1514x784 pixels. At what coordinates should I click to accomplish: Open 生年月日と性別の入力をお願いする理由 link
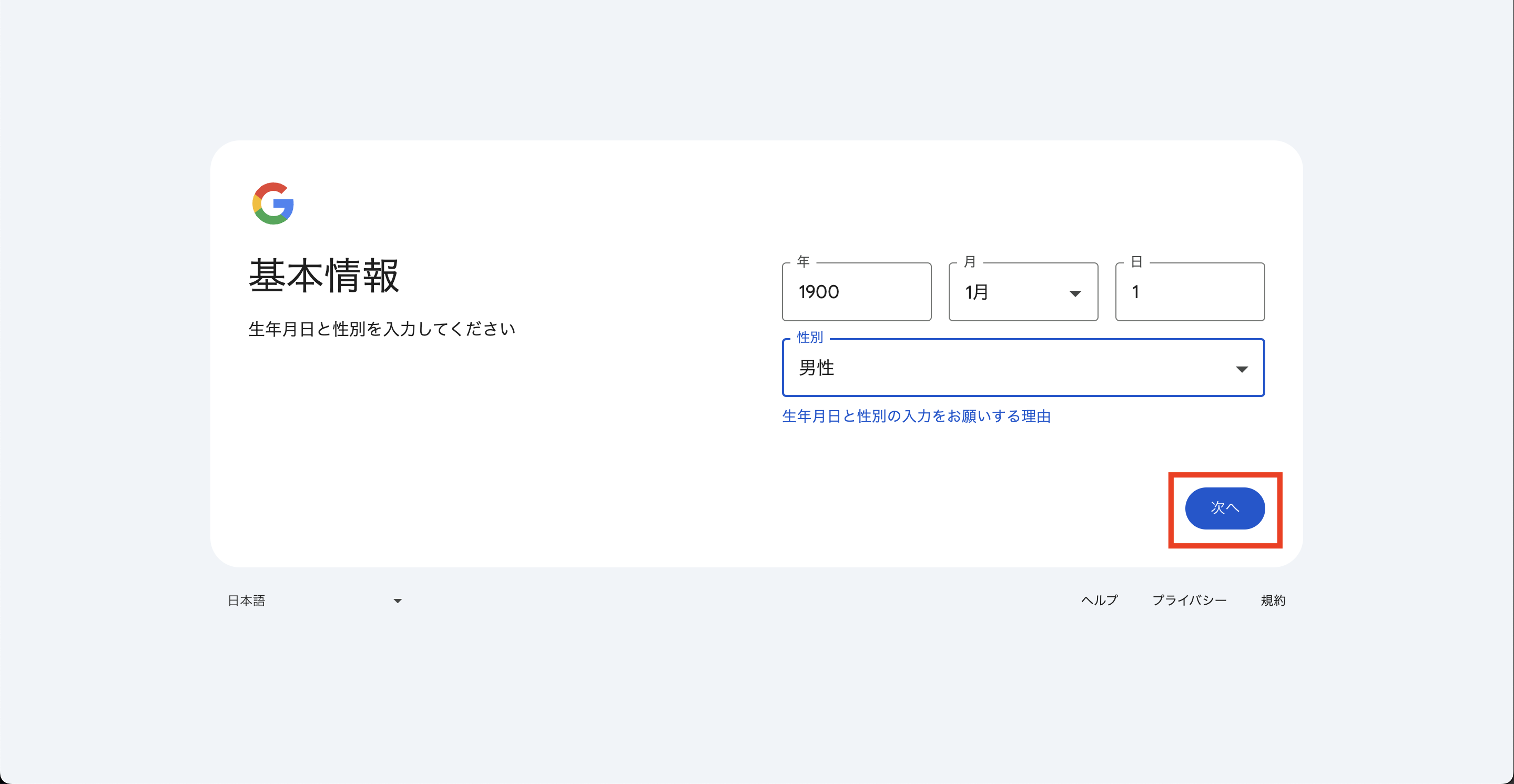(916, 416)
